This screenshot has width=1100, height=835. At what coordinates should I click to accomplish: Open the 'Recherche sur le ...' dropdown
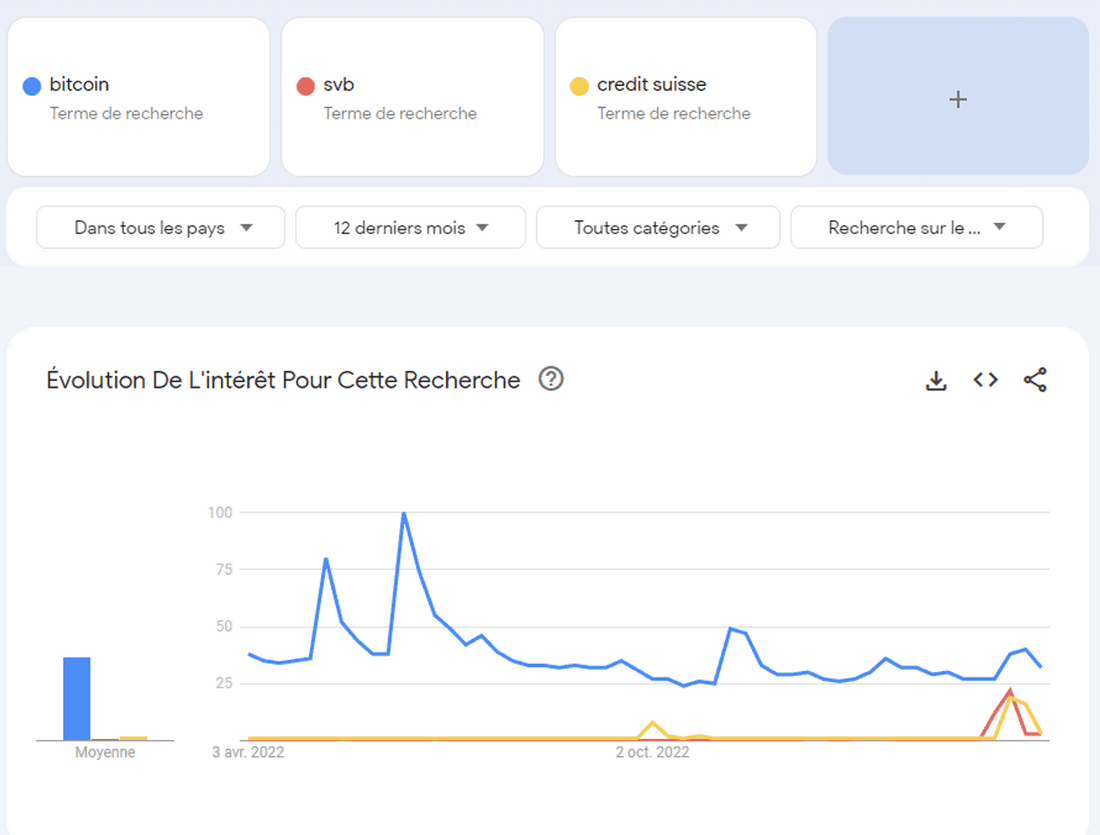tap(916, 227)
